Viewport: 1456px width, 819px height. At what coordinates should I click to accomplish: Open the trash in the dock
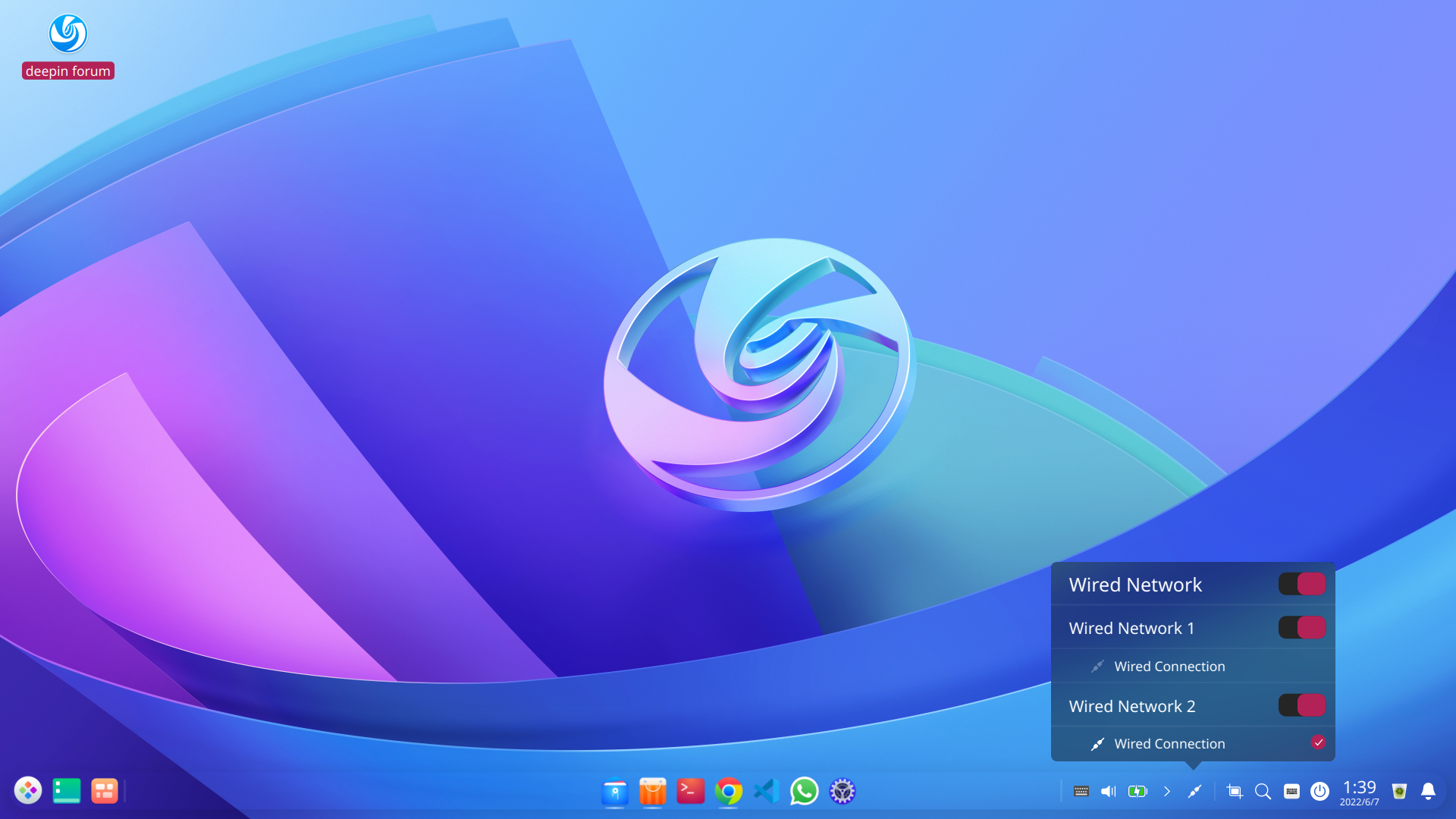click(x=1400, y=792)
